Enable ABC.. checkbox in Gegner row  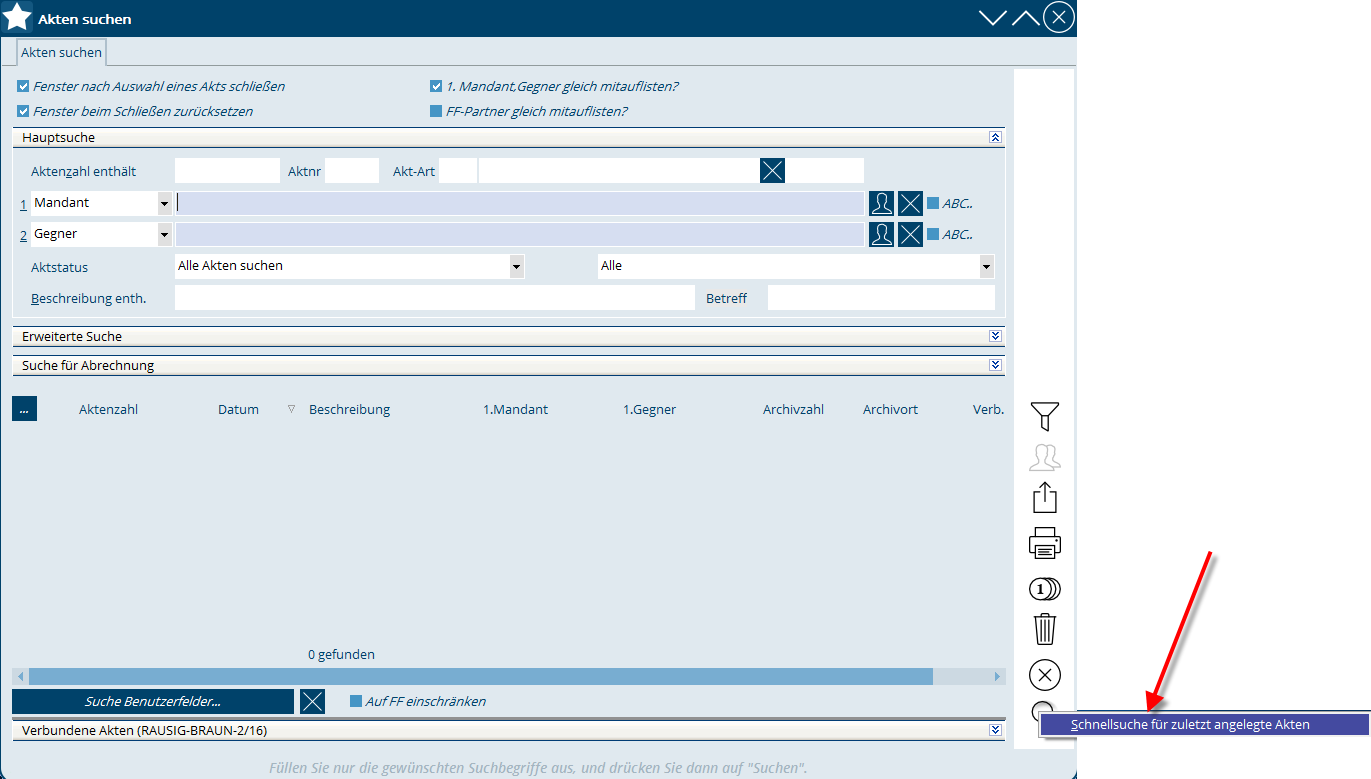coord(933,234)
